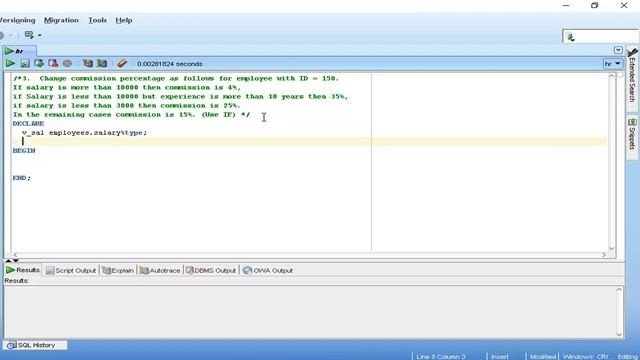Screen dimensions: 640x360
Task: Click the 'Line 8 Column 3' status entry
Action: point(441,357)
